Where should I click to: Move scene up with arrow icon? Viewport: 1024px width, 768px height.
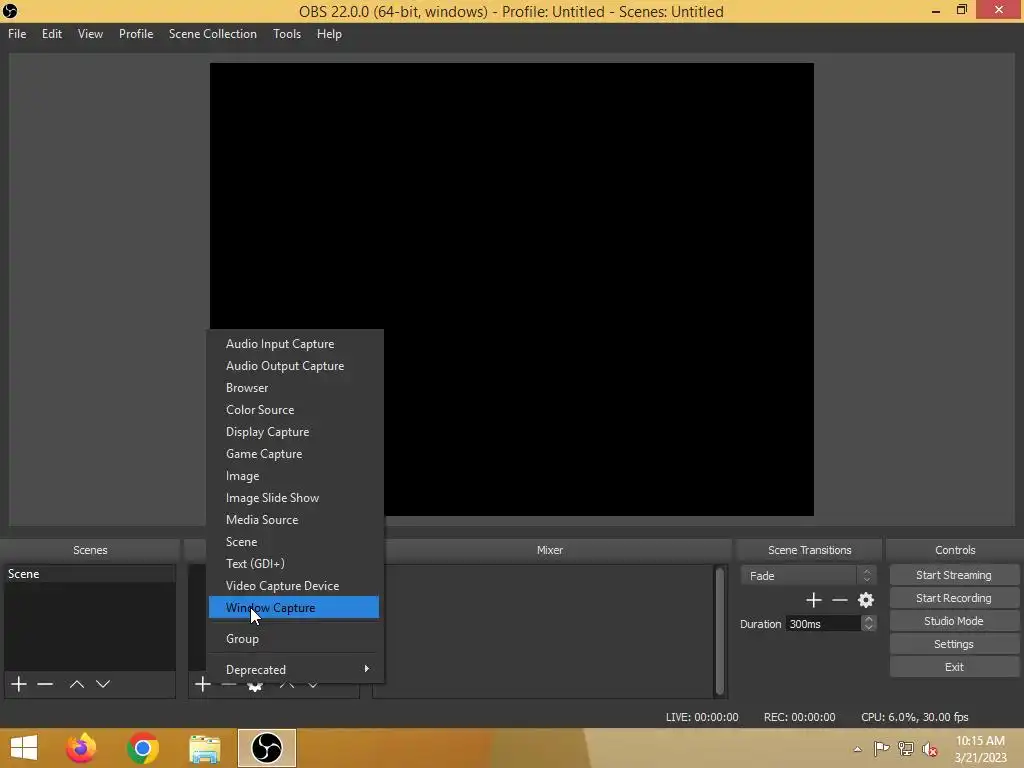(x=76, y=684)
